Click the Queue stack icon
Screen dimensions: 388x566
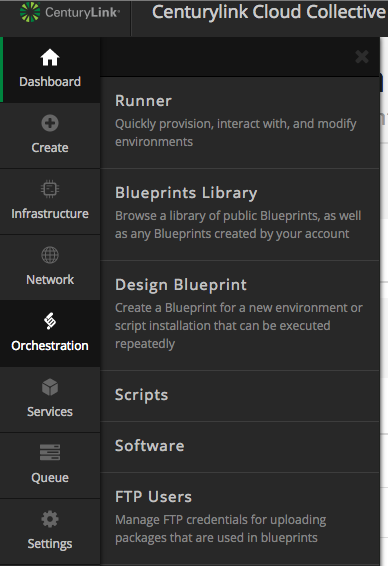coord(50,453)
